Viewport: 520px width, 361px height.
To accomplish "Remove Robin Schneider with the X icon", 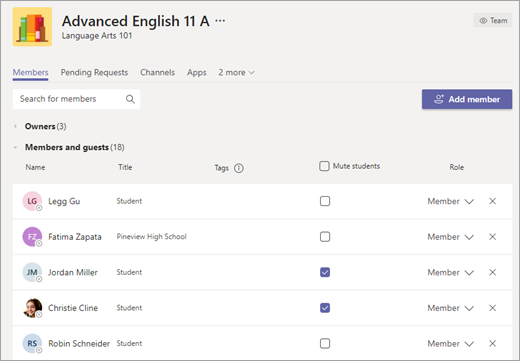I will (492, 343).
